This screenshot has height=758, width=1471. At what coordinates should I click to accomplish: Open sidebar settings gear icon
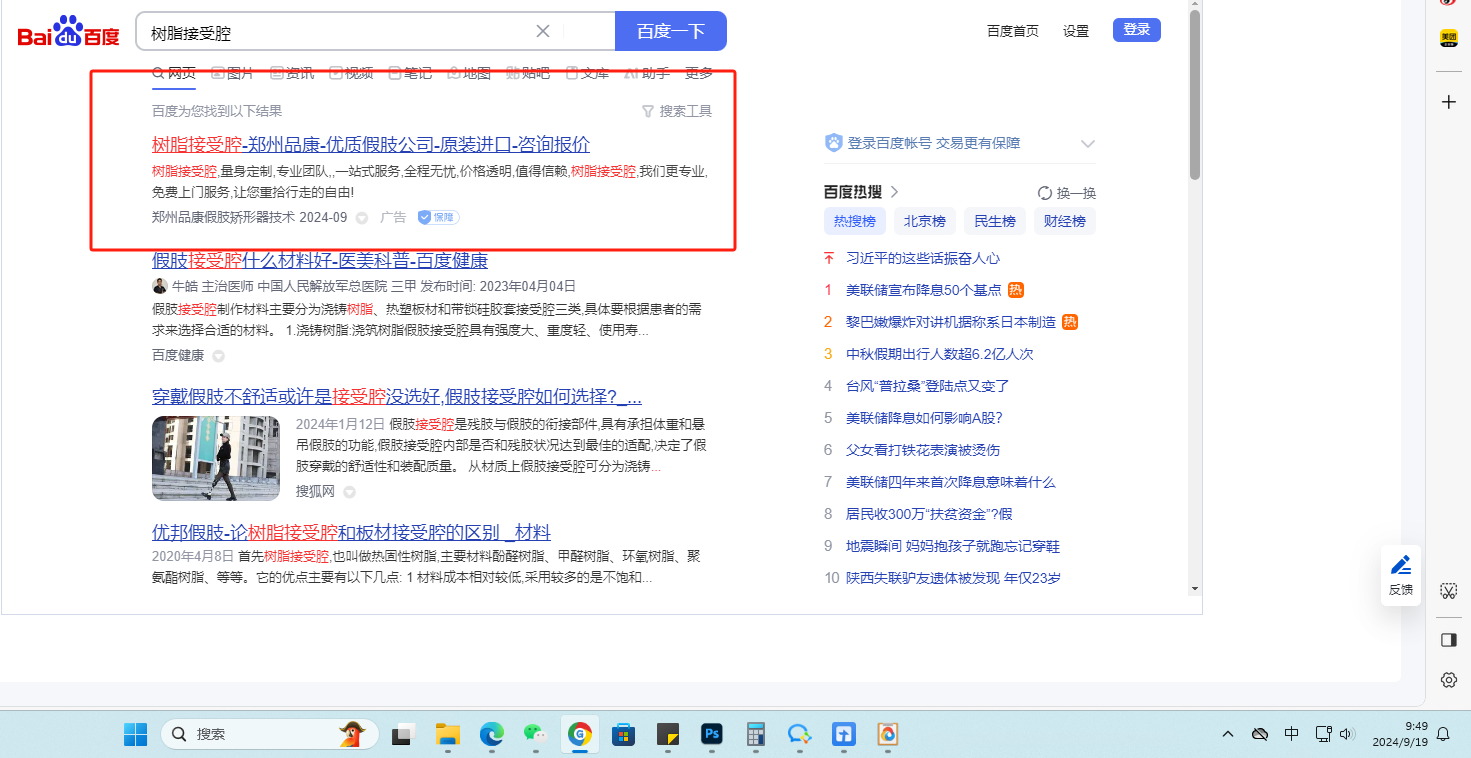point(1448,680)
